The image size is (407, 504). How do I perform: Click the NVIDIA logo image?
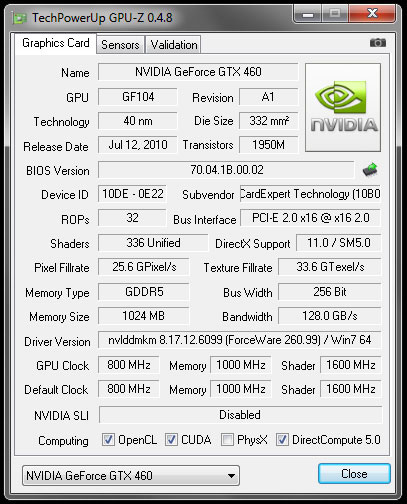[x=343, y=107]
